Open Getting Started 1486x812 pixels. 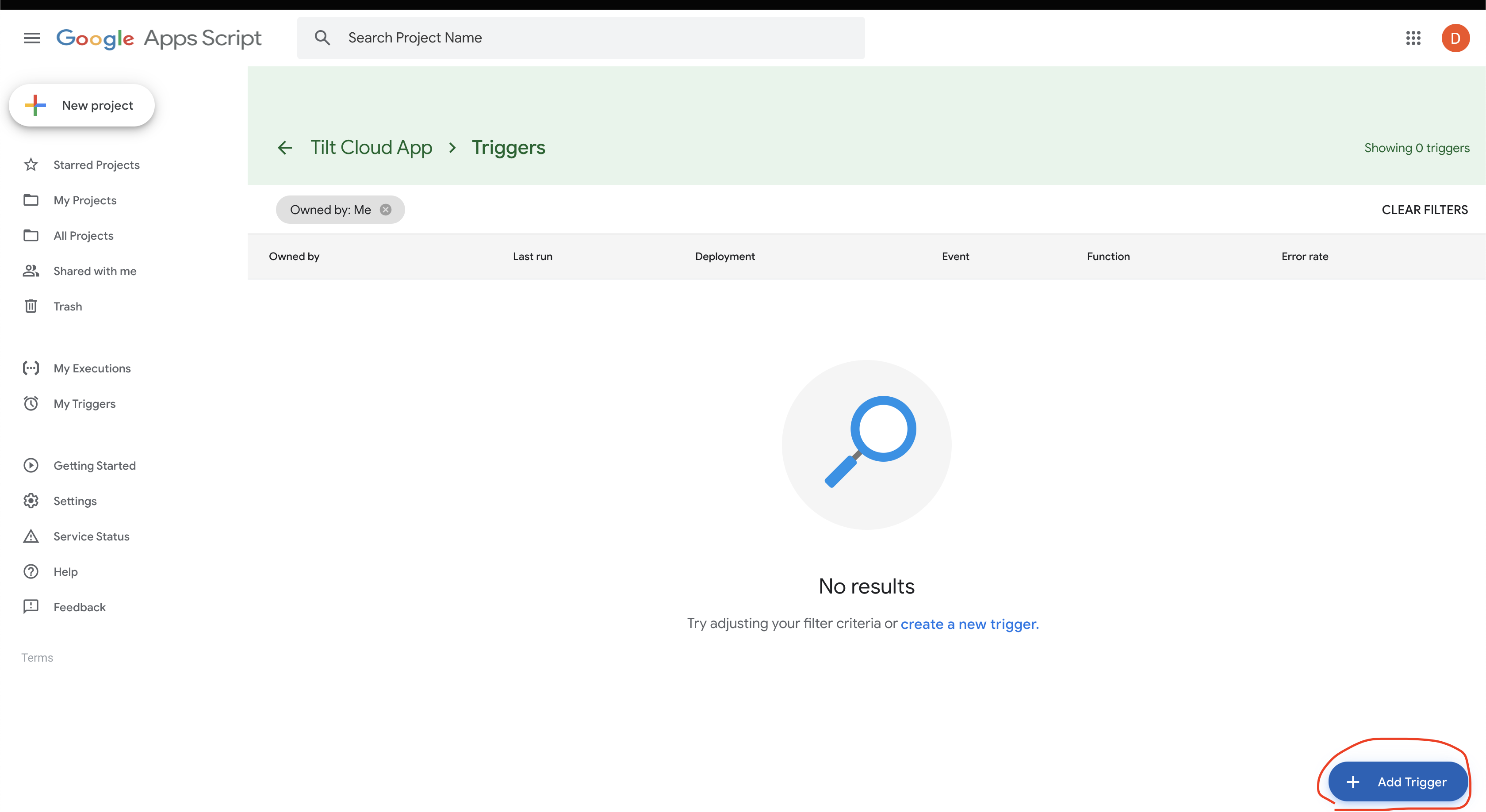pos(95,465)
